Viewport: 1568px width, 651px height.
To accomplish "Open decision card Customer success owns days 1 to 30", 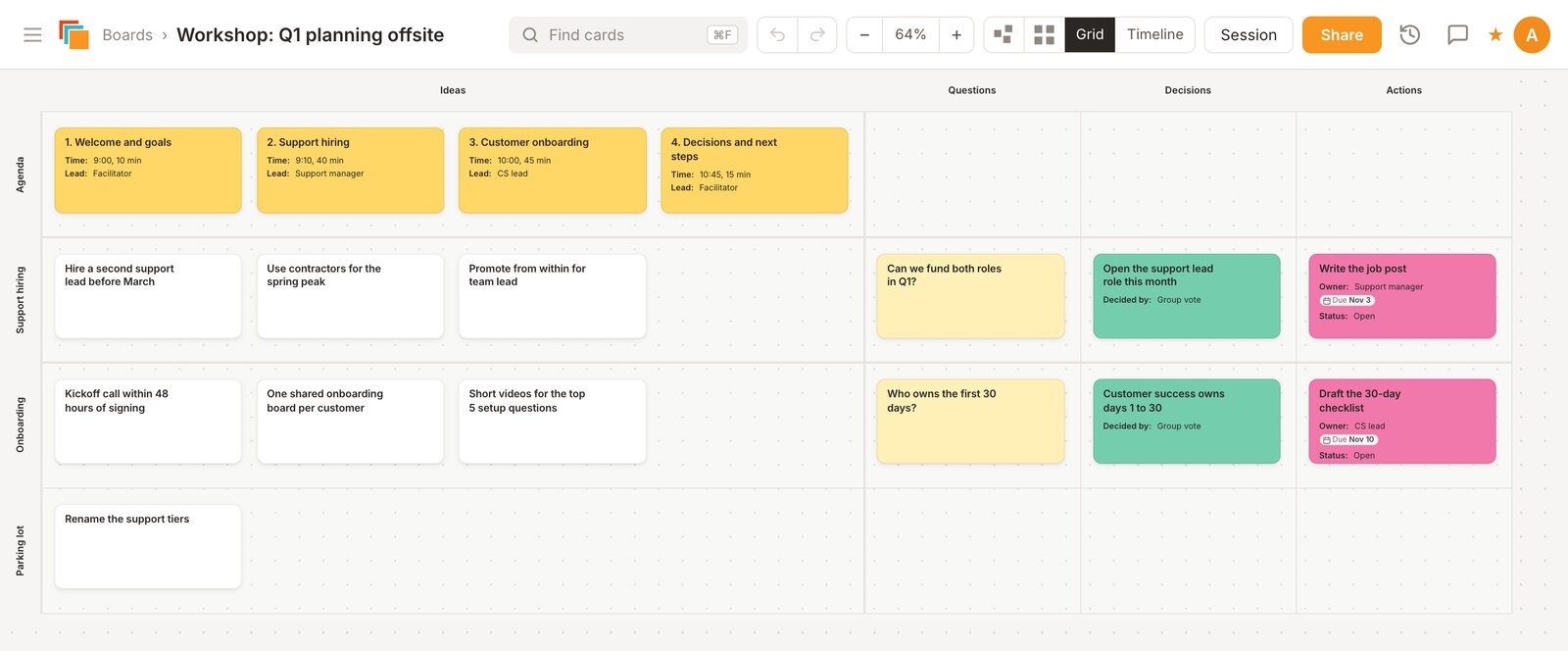I will (x=1187, y=422).
